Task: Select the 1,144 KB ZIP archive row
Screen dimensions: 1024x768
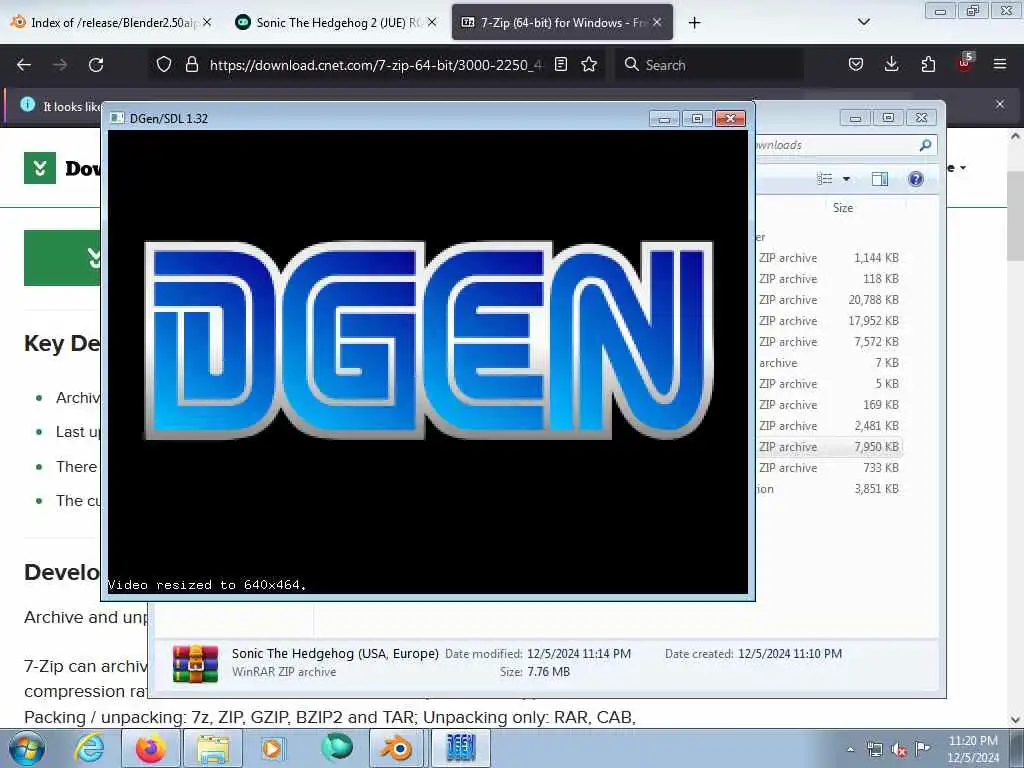Action: [x=828, y=258]
